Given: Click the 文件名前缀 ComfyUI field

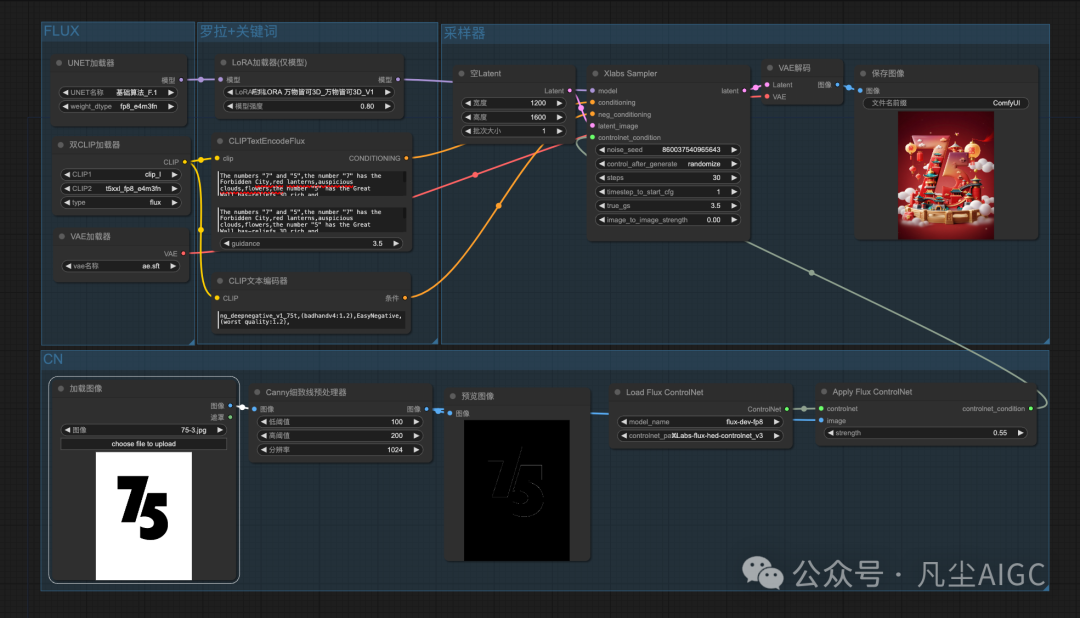Looking at the screenshot, I should point(946,103).
